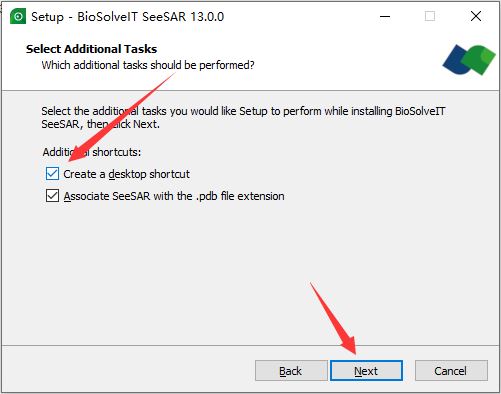Go Back to the previous setup step

click(x=291, y=371)
